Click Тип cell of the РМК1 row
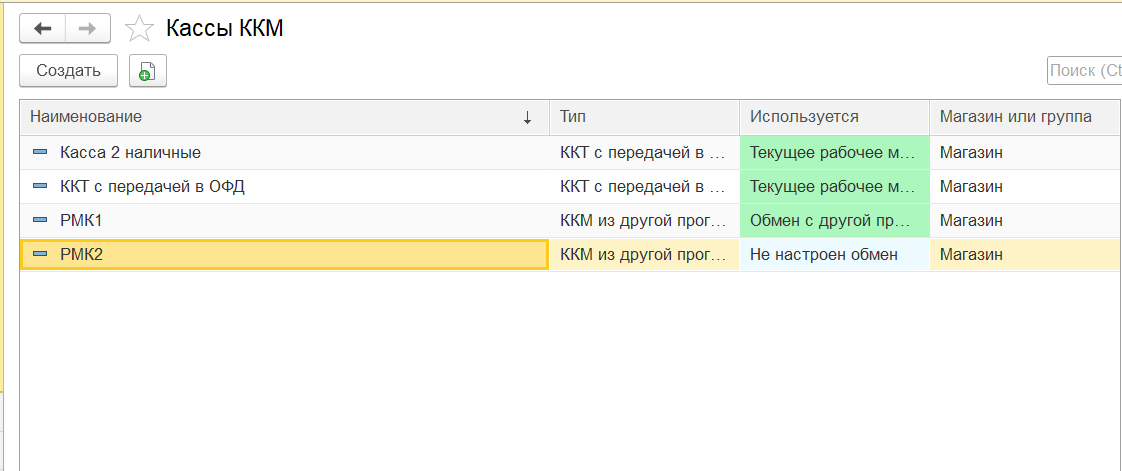This screenshot has height=471, width=1122. 645,220
